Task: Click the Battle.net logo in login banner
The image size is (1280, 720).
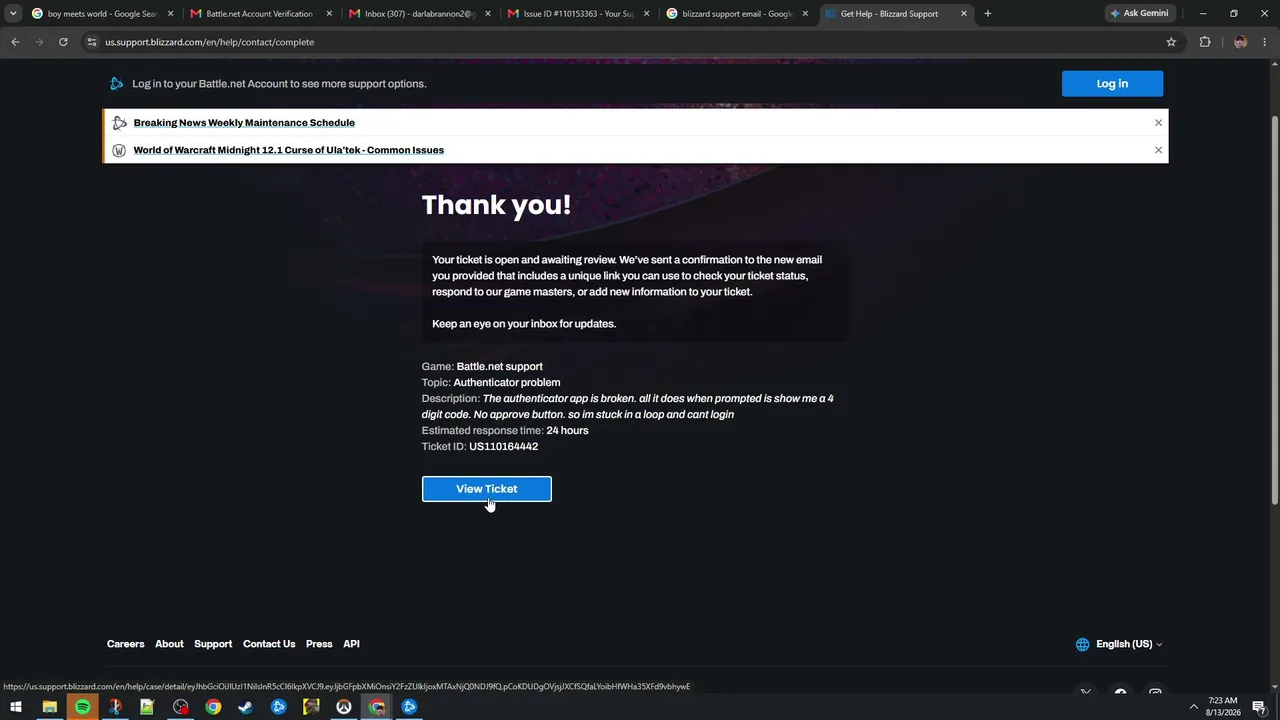Action: click(117, 84)
